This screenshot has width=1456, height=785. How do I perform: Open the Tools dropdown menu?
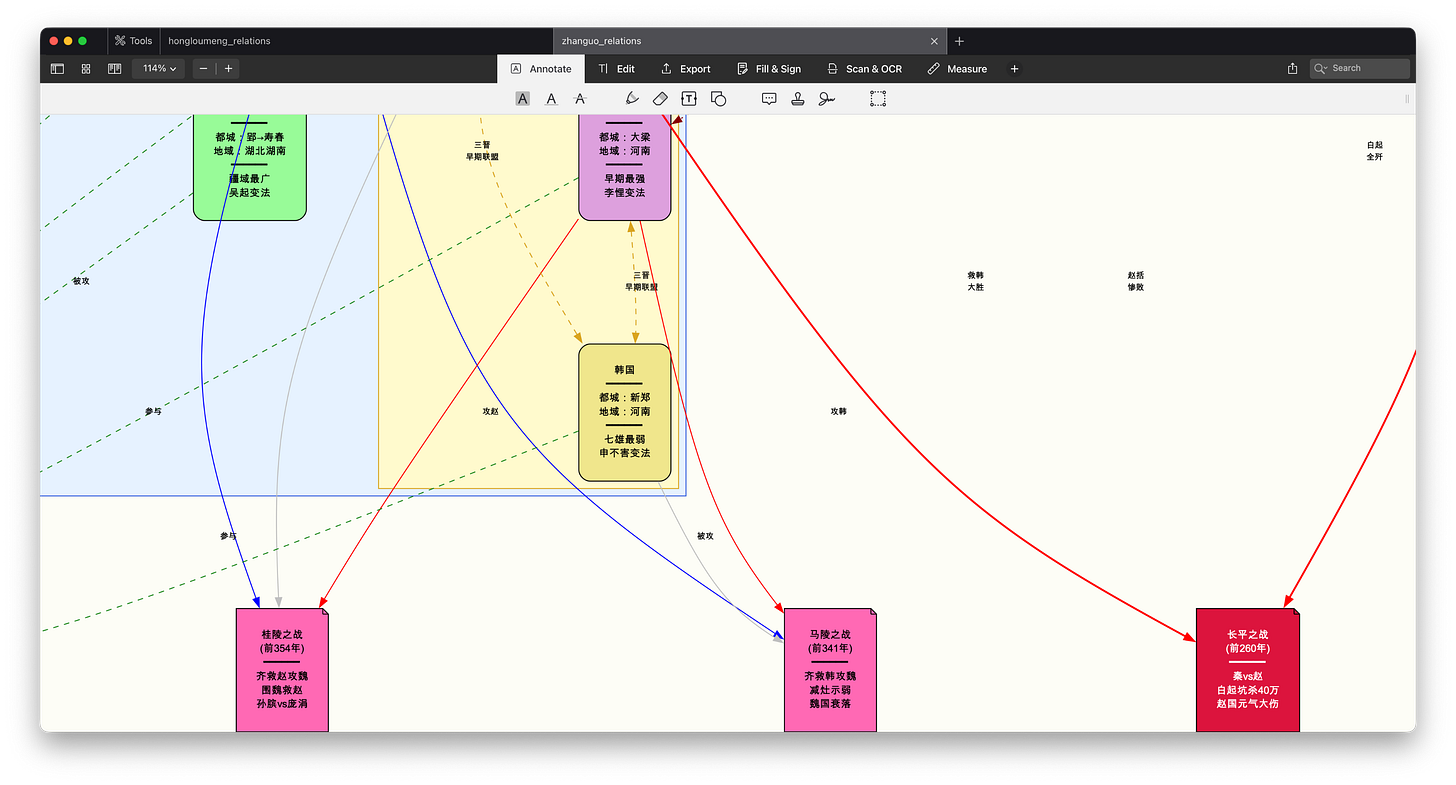134,41
